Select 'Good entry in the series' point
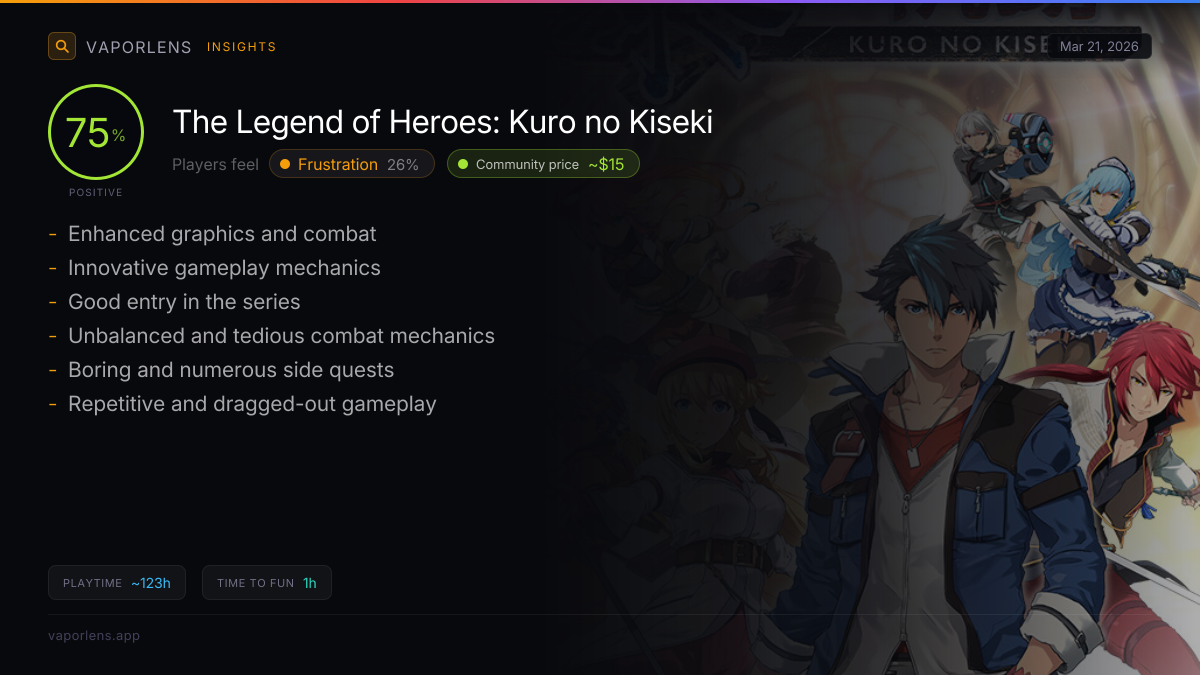The width and height of the screenshot is (1200, 675). point(184,302)
